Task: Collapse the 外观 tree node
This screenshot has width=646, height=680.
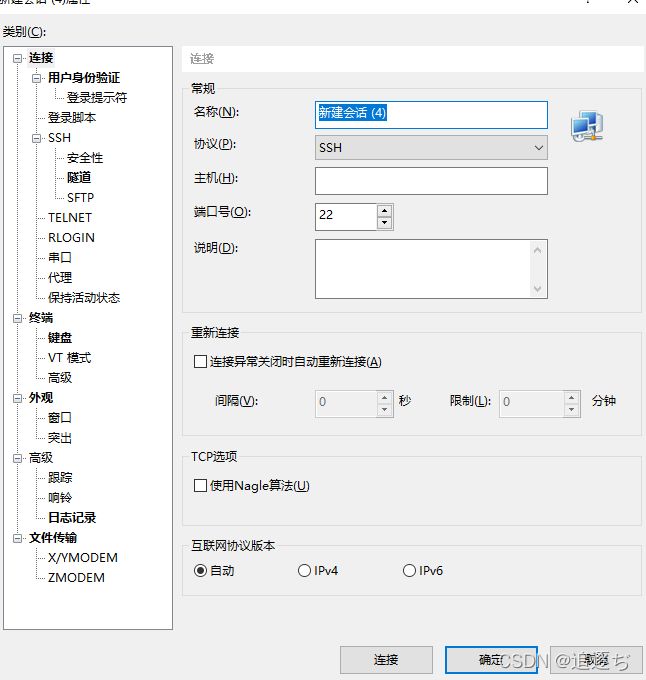Action: pos(17,398)
